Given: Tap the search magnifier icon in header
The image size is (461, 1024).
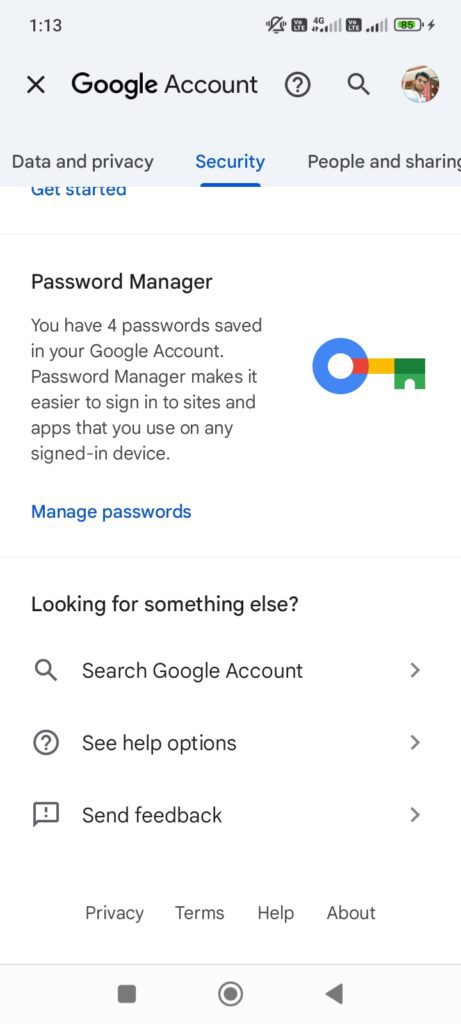Looking at the screenshot, I should coord(358,84).
